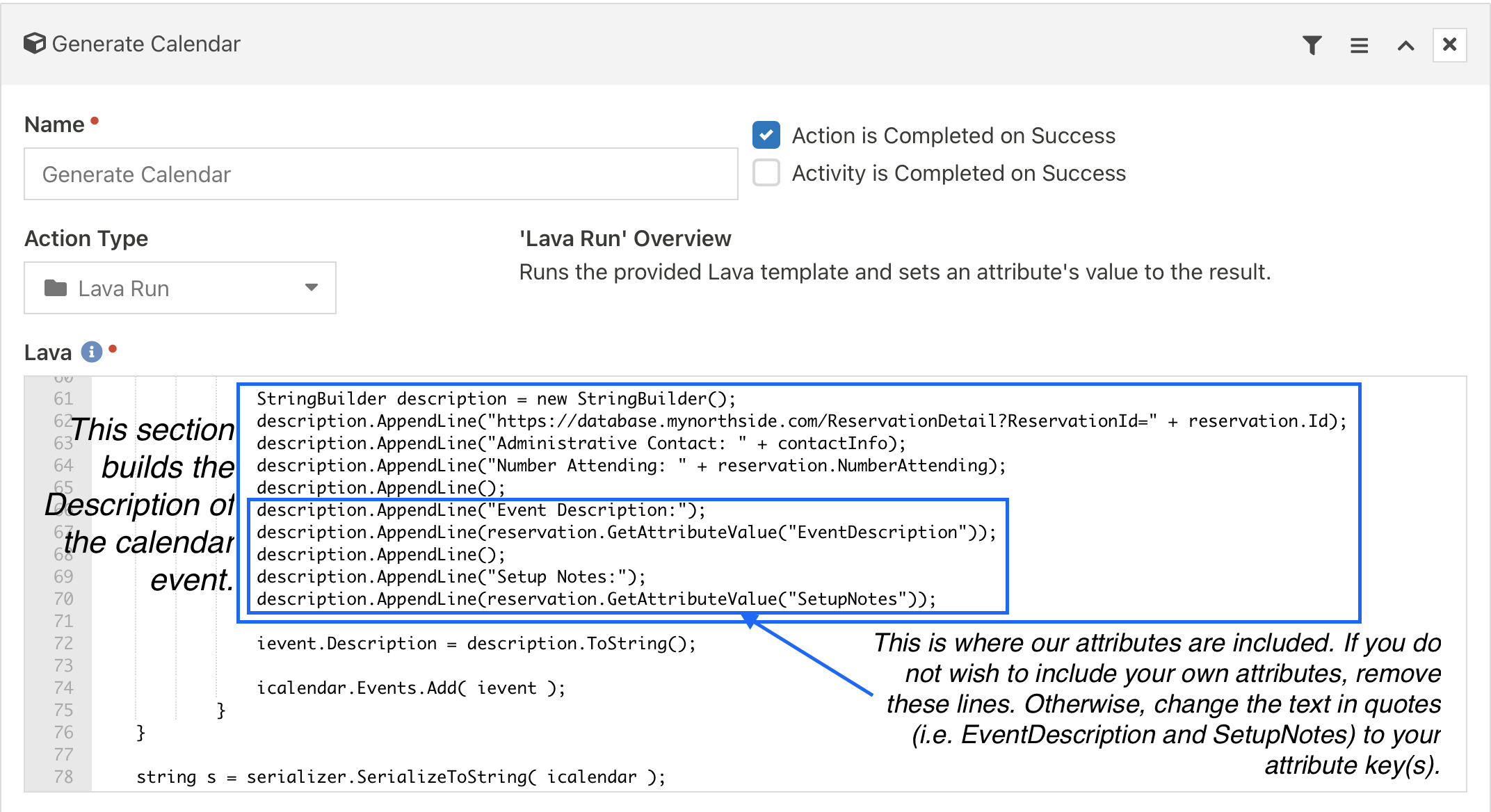This screenshot has height=812, width=1491.
Task: Enable Activity is Completed on Success
Action: pyautogui.click(x=766, y=172)
